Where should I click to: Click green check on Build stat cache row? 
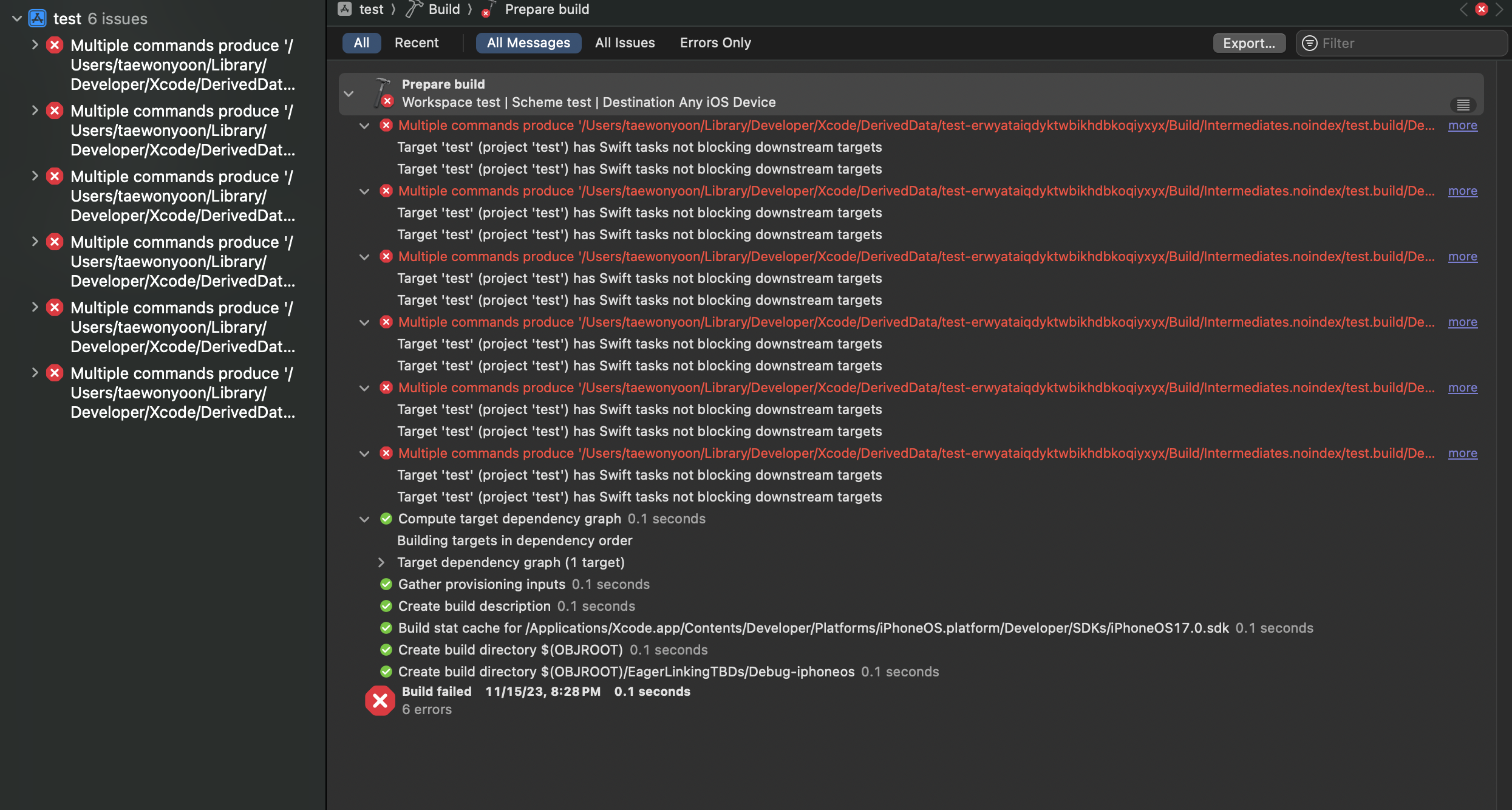click(x=386, y=628)
